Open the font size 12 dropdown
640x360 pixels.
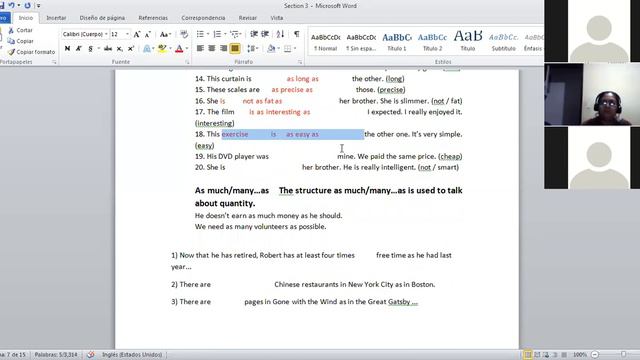127,34
